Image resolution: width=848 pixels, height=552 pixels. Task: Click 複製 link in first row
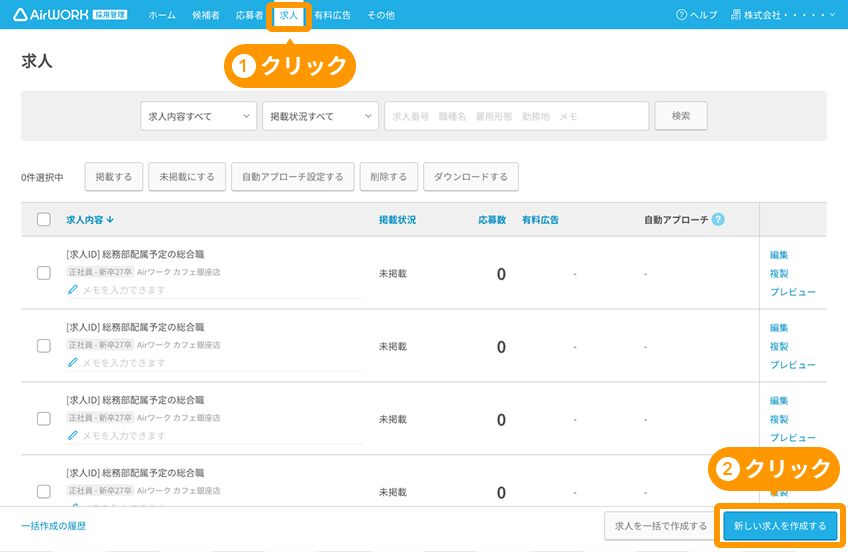(x=779, y=274)
